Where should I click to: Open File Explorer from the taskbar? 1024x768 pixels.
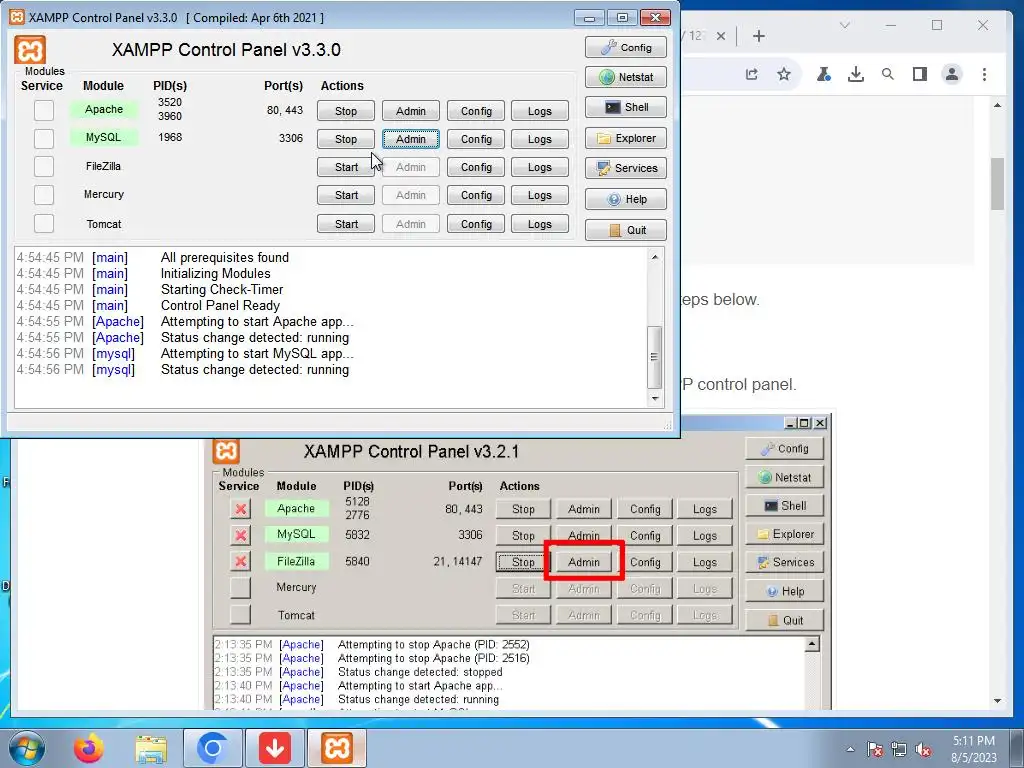click(x=151, y=748)
